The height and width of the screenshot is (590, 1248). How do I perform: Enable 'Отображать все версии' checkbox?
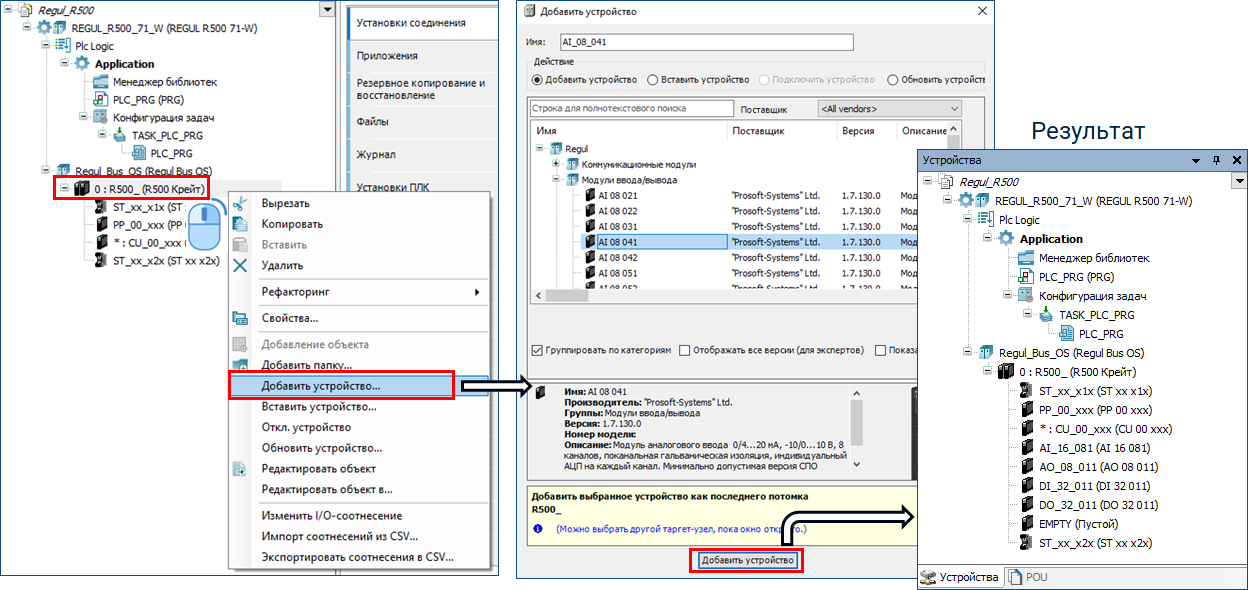coord(684,351)
